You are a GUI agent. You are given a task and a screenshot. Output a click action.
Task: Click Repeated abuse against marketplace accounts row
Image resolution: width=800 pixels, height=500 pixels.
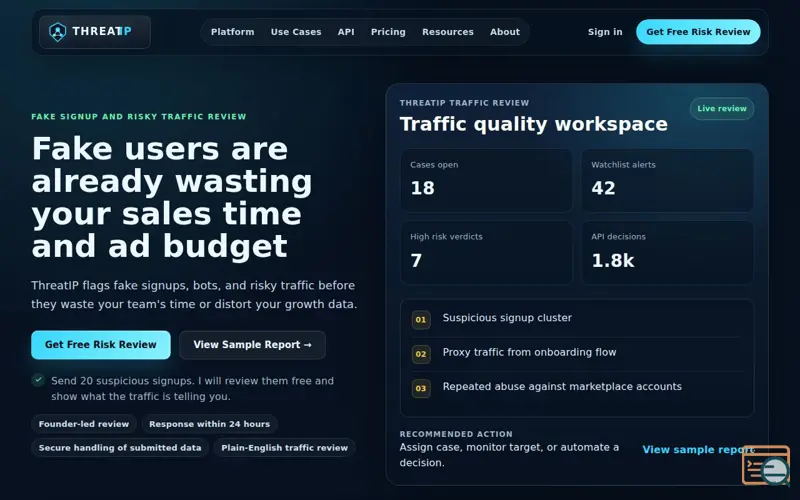pos(577,388)
